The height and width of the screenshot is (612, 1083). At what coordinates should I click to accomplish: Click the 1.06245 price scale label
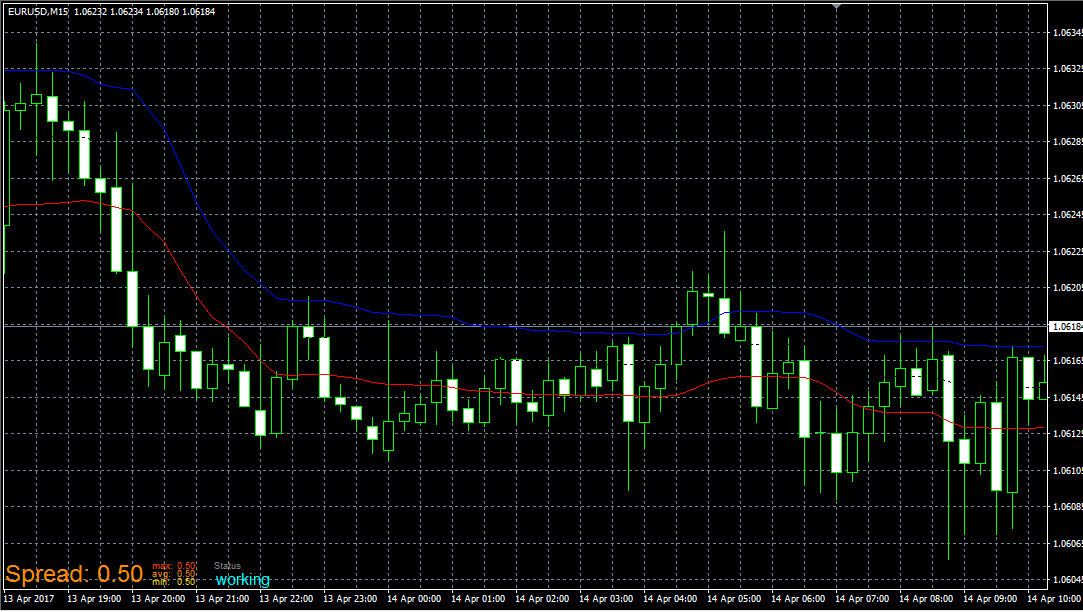tap(1067, 215)
